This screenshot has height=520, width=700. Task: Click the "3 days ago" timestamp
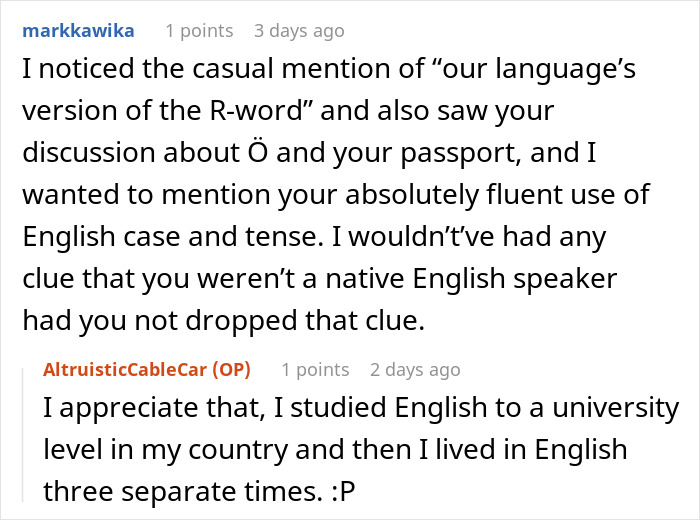coord(301,30)
